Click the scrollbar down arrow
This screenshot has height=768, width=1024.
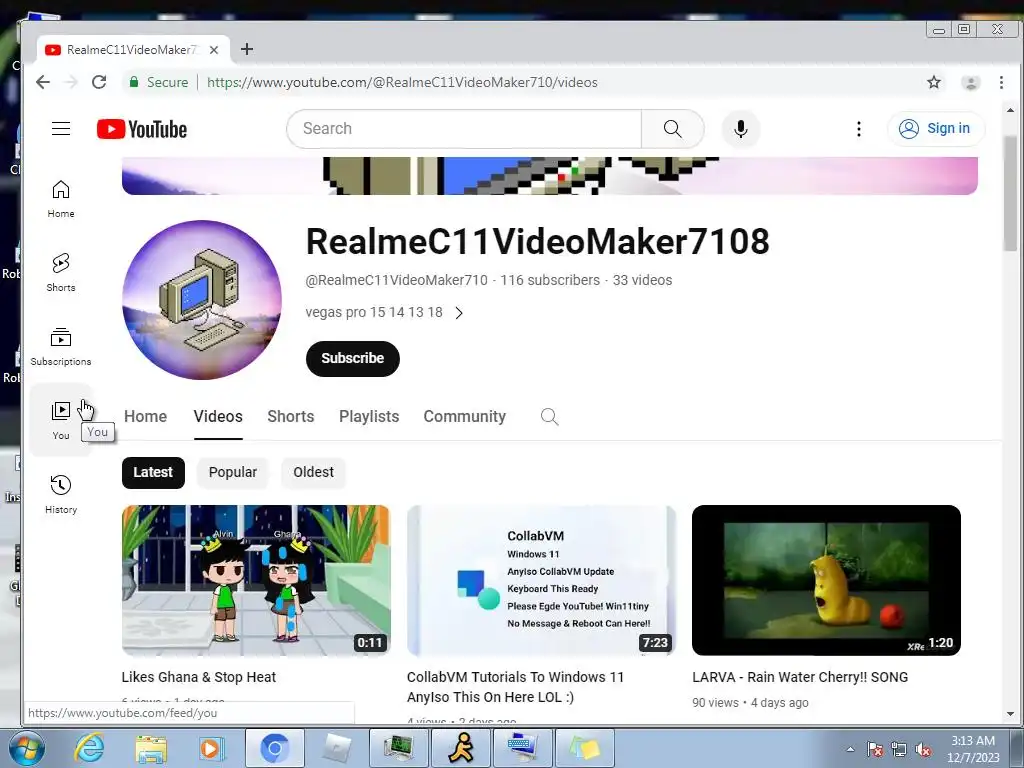click(x=1010, y=714)
